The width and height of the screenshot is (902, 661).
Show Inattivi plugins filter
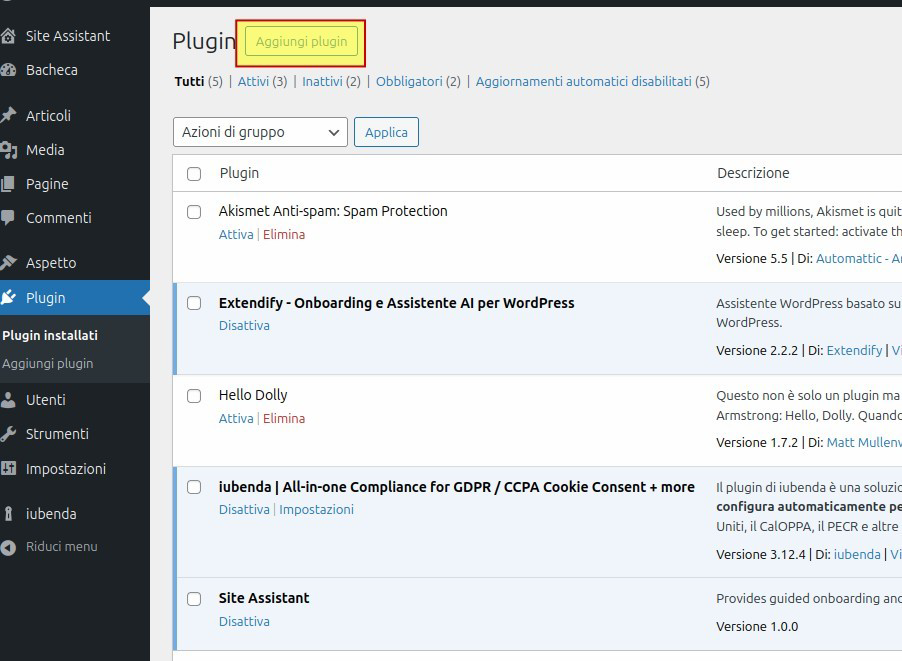pyautogui.click(x=322, y=82)
